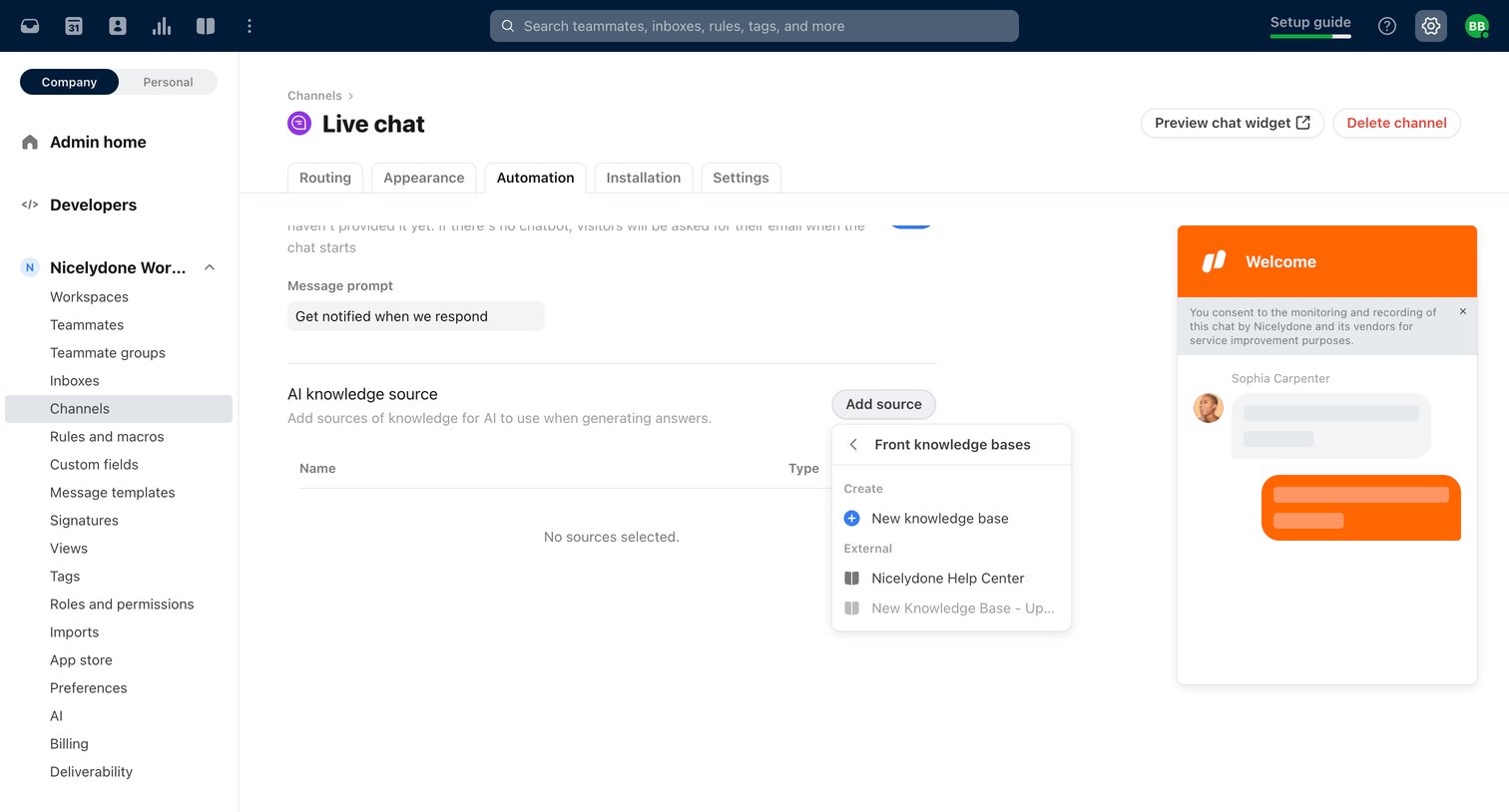Viewport: 1509px width, 812px height.
Task: Open Developers in sidebar
Action: pyautogui.click(x=93, y=205)
